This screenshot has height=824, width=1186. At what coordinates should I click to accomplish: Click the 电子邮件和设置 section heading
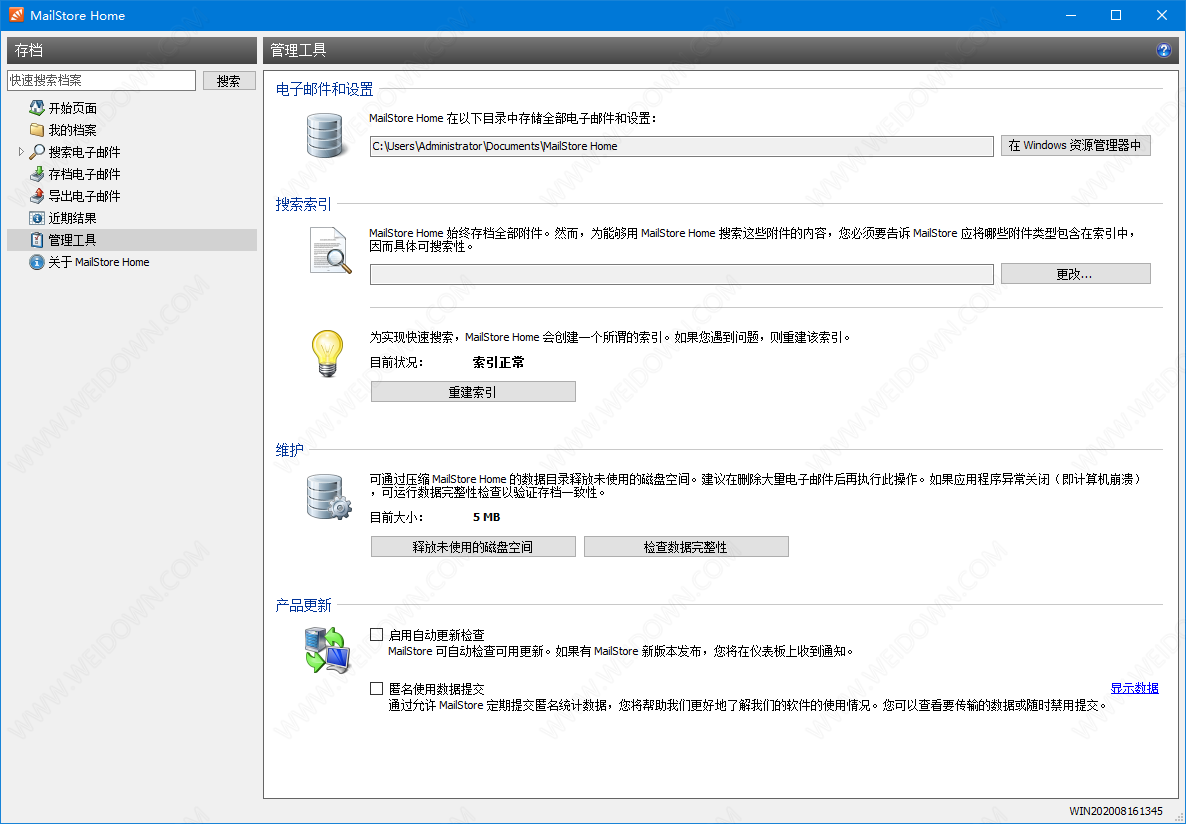pyautogui.click(x=324, y=89)
